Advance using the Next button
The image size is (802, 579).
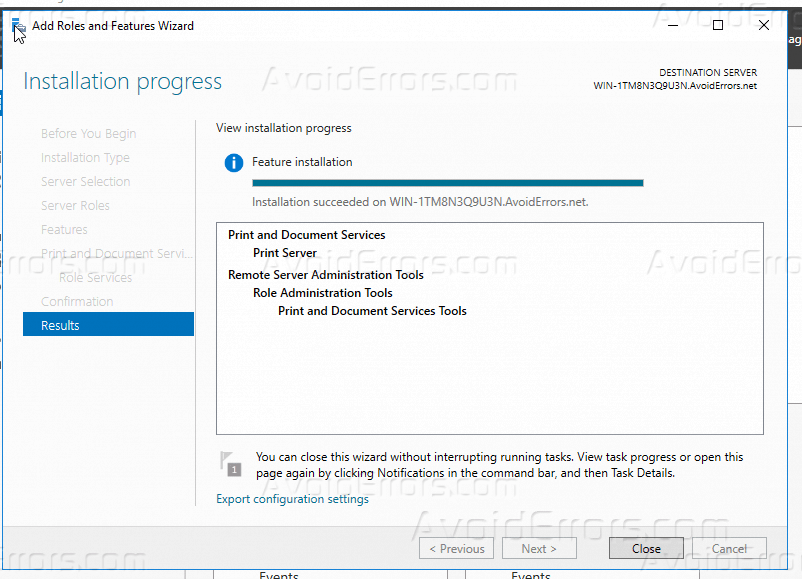[x=539, y=548]
